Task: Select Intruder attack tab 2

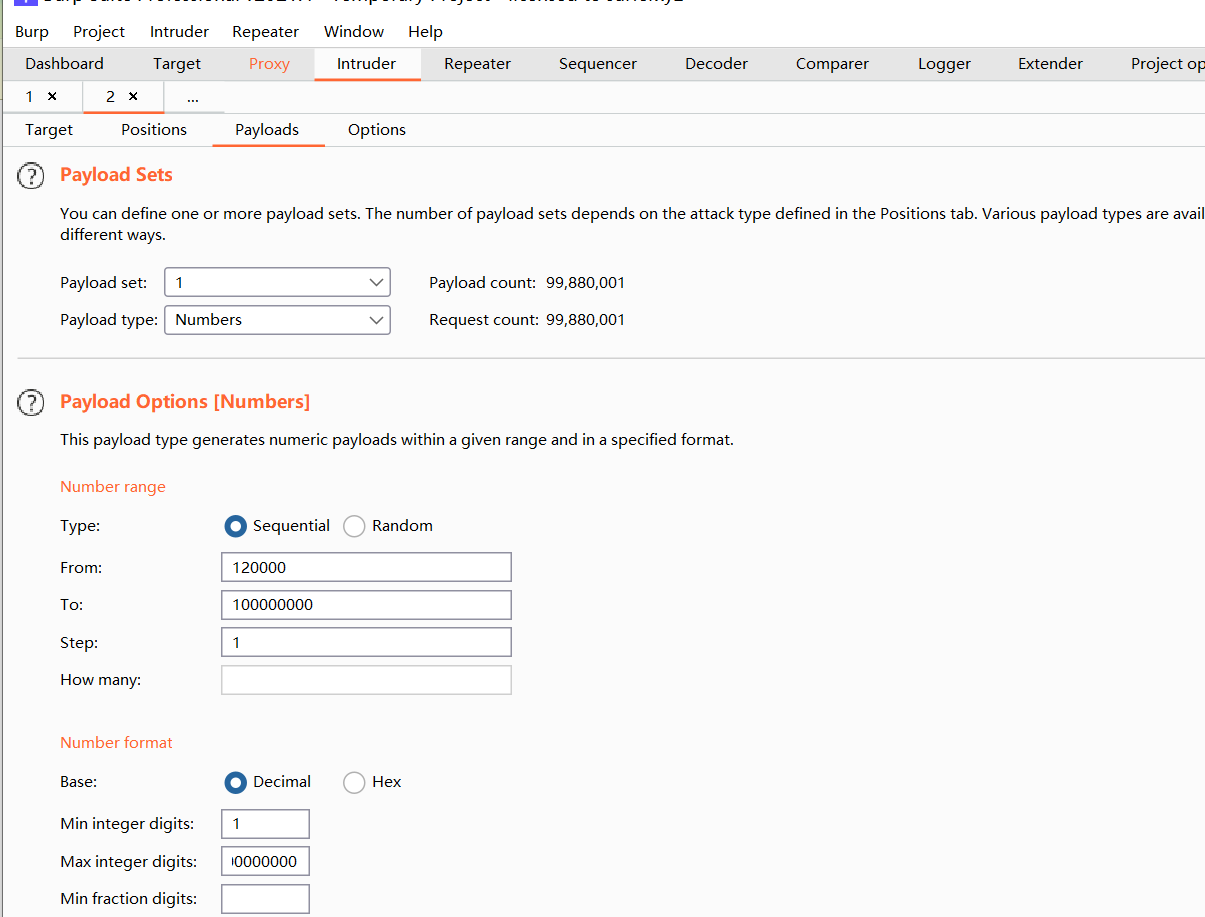Action: pos(110,96)
